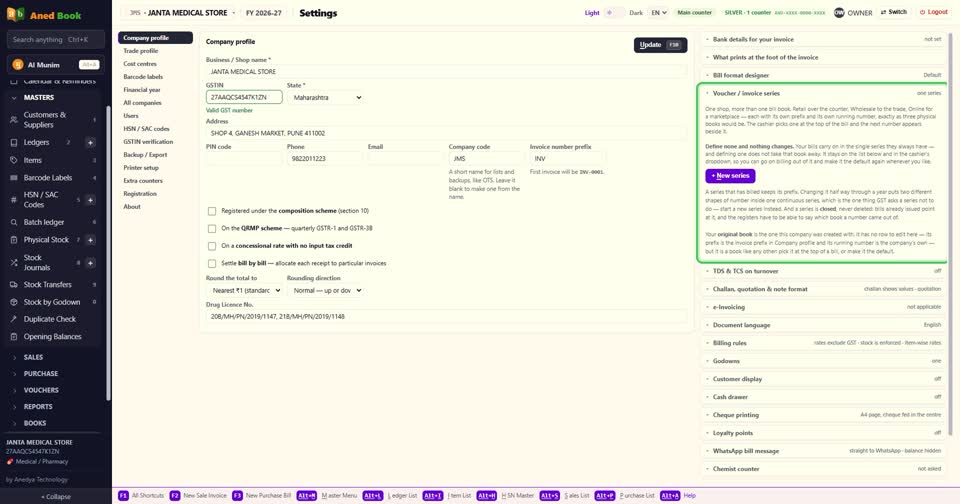Tick concessional rate without input tax credit
The width and height of the screenshot is (960, 504).
(212, 246)
